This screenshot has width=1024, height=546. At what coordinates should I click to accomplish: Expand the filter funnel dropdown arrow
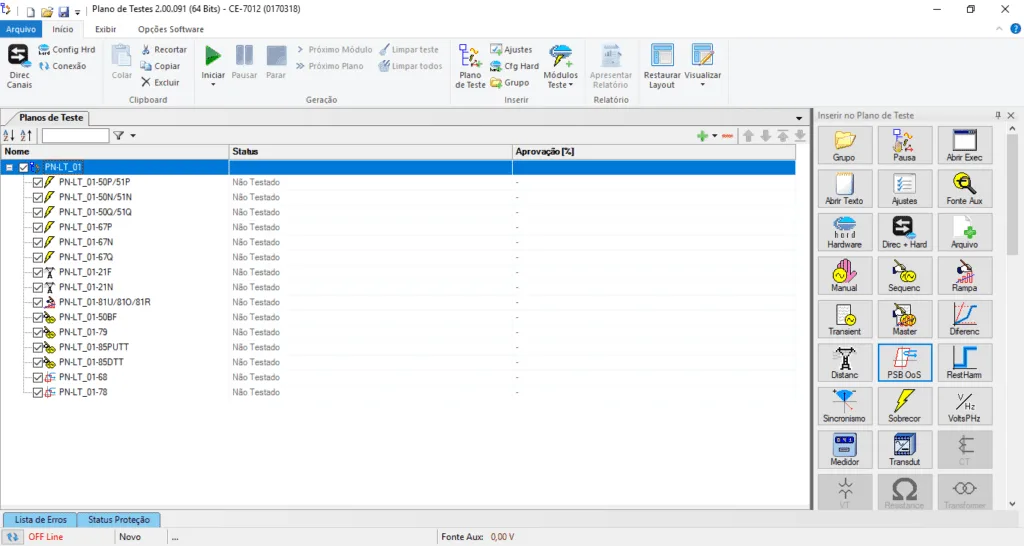133,136
